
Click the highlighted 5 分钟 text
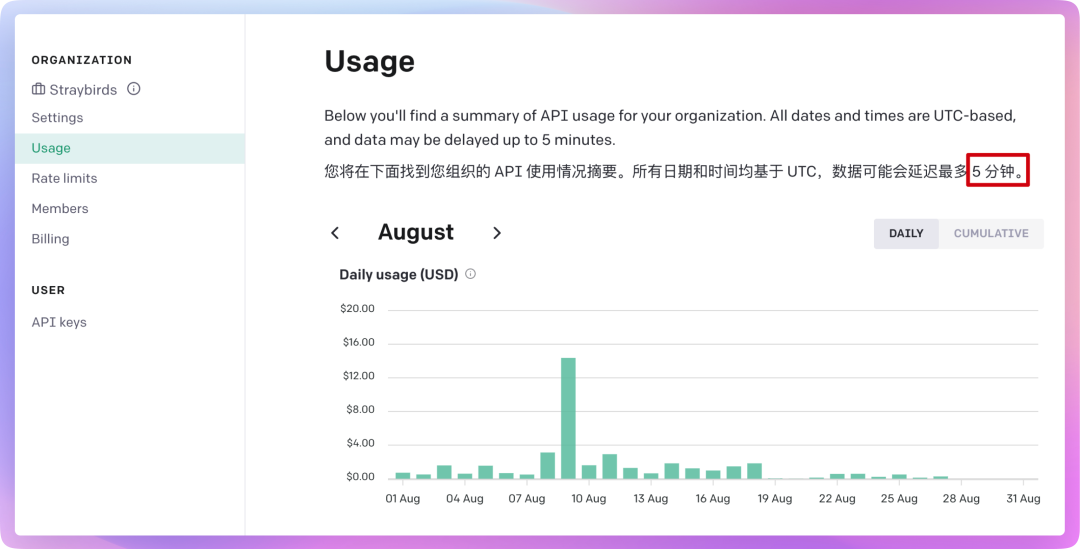point(998,171)
